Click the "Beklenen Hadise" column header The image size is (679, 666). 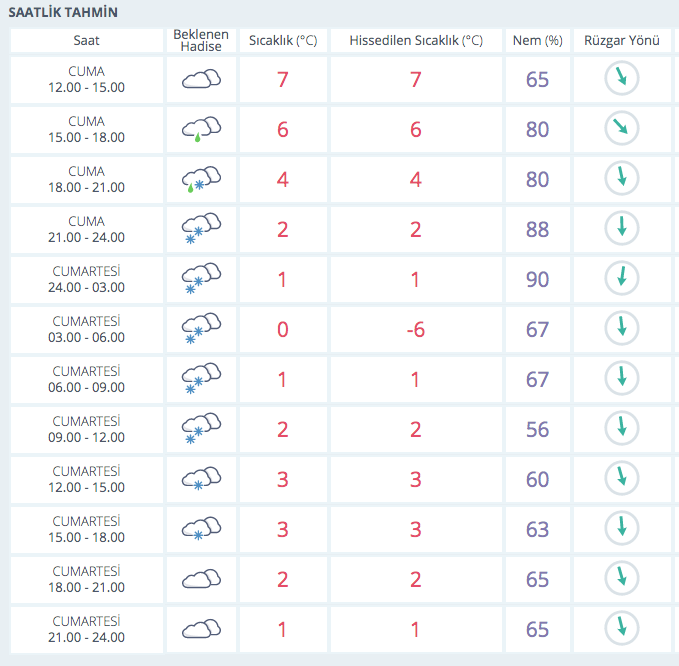(x=201, y=41)
